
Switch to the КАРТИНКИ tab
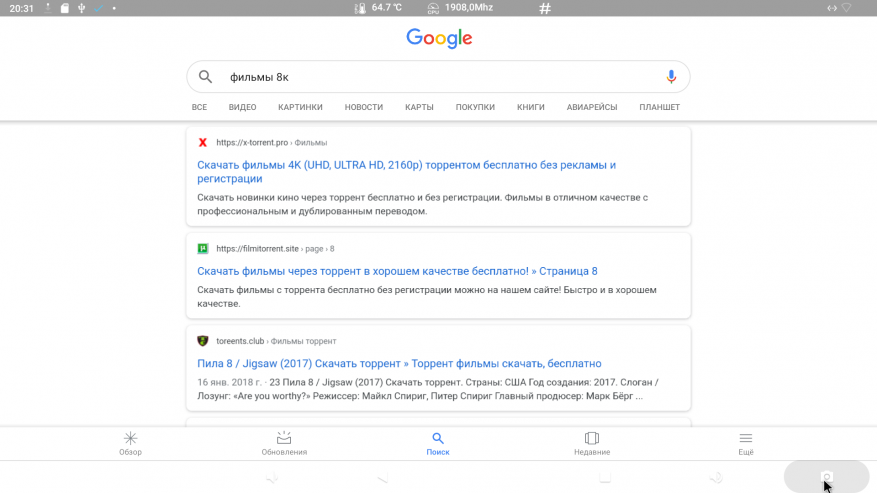300,107
